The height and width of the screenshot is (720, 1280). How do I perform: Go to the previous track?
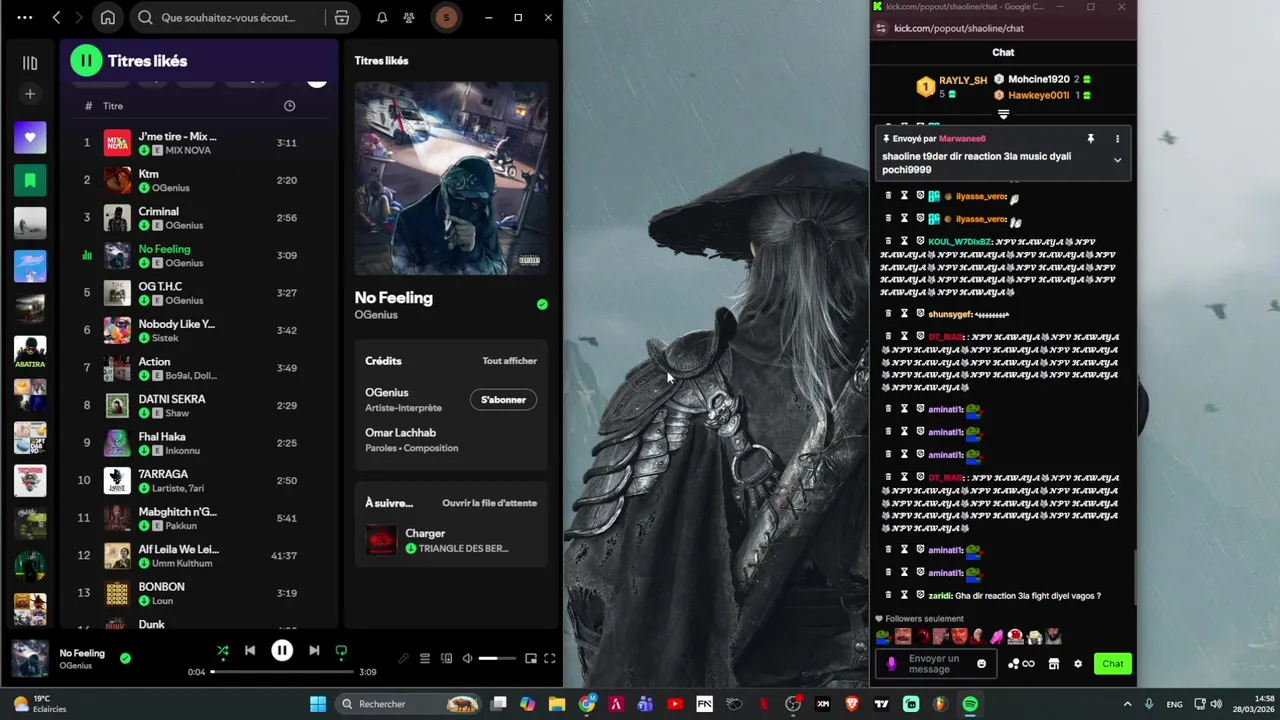(250, 651)
